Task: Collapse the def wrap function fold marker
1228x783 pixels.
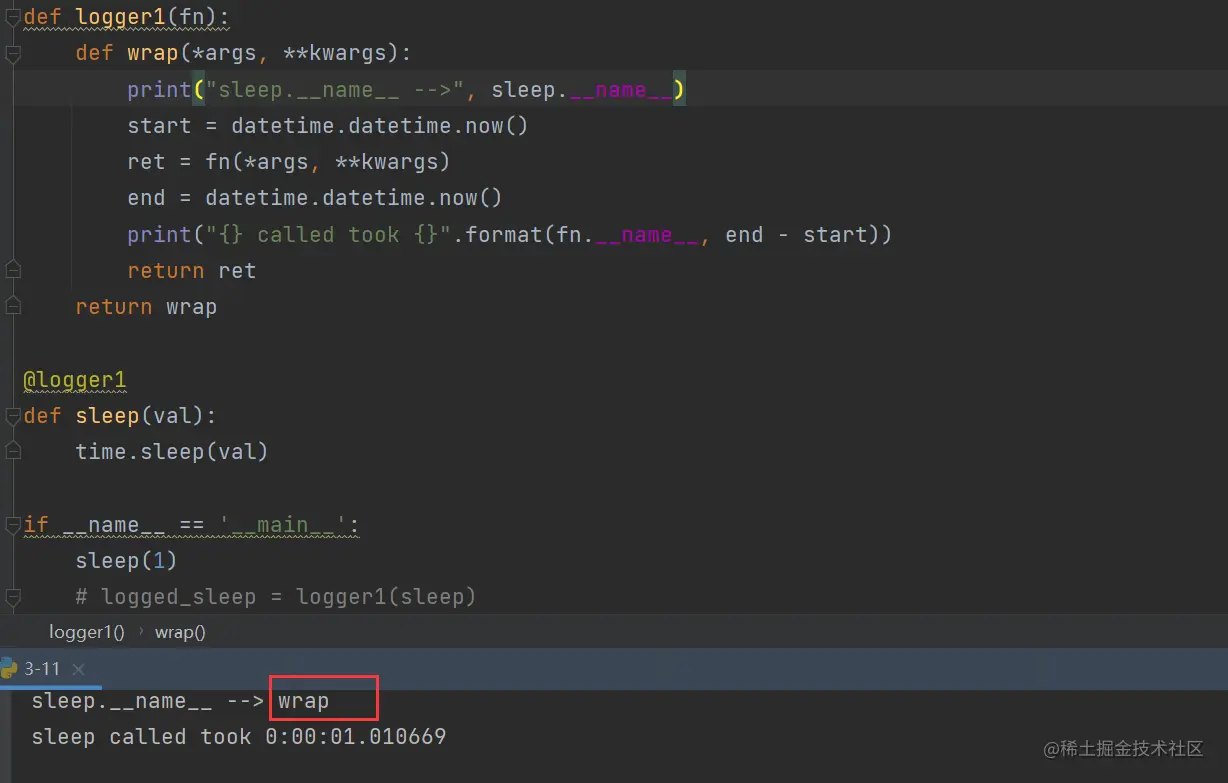Action: click(12, 53)
